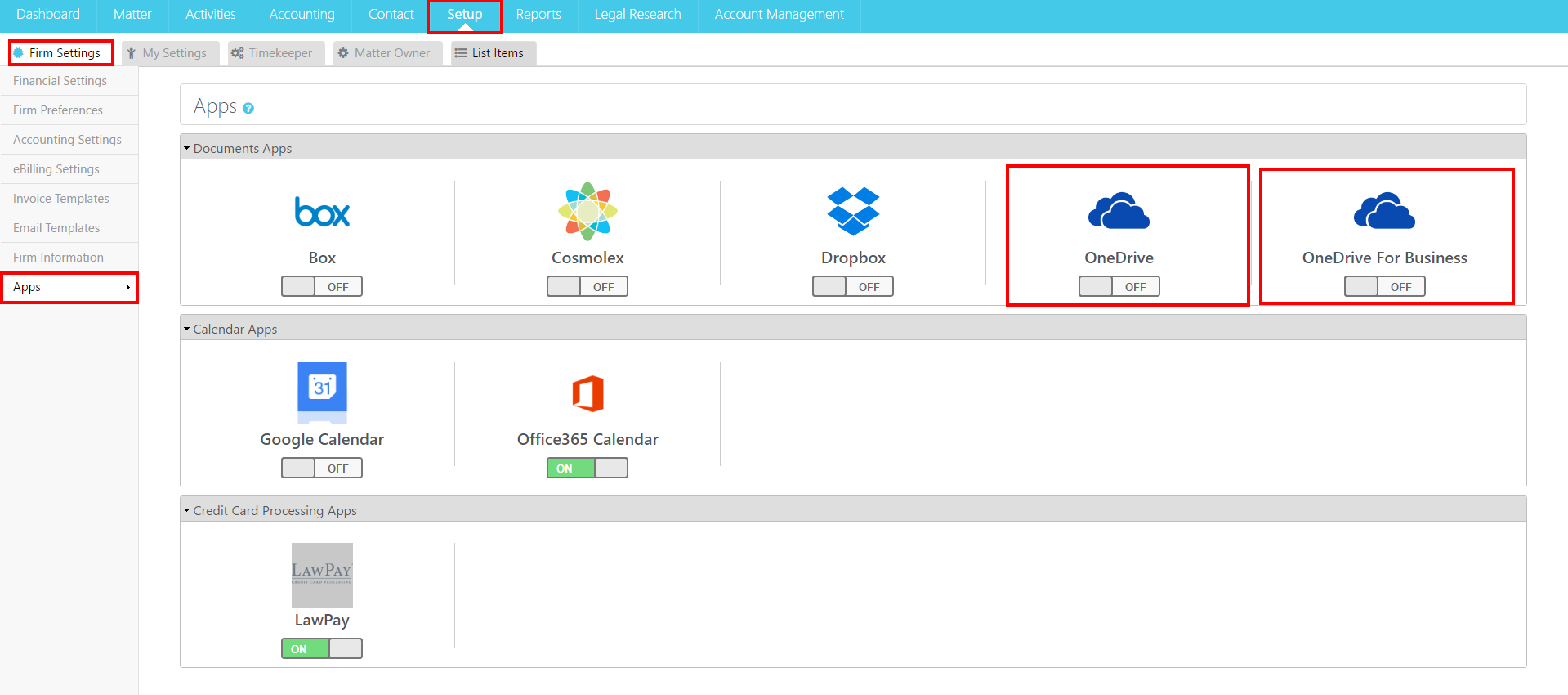Disable the Office365 Calendar toggle
1568x695 pixels.
(587, 468)
